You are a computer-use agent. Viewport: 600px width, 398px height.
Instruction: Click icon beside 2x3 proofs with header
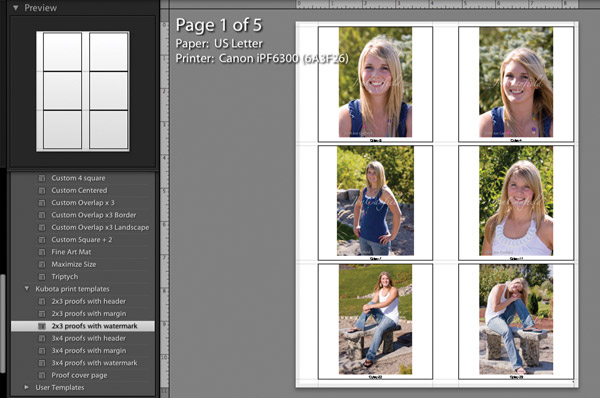tap(42, 301)
